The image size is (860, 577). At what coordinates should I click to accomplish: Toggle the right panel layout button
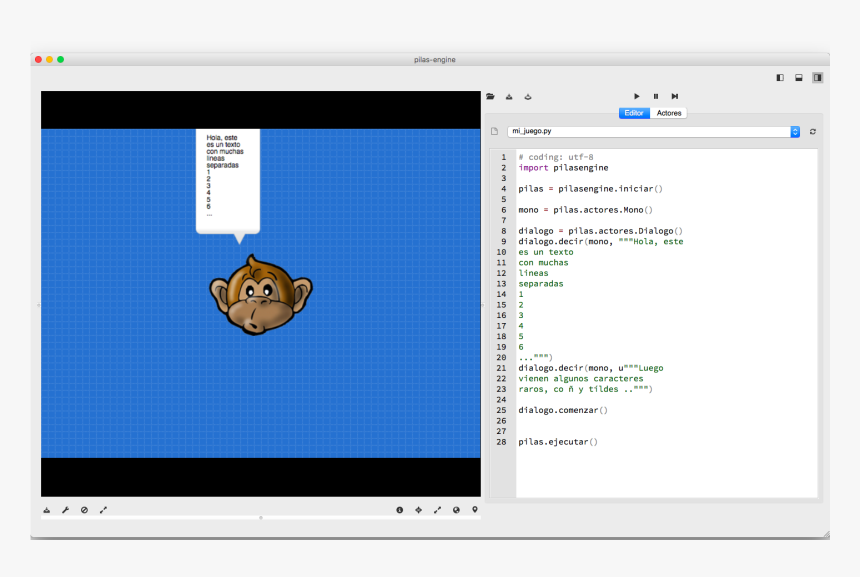coord(817,77)
